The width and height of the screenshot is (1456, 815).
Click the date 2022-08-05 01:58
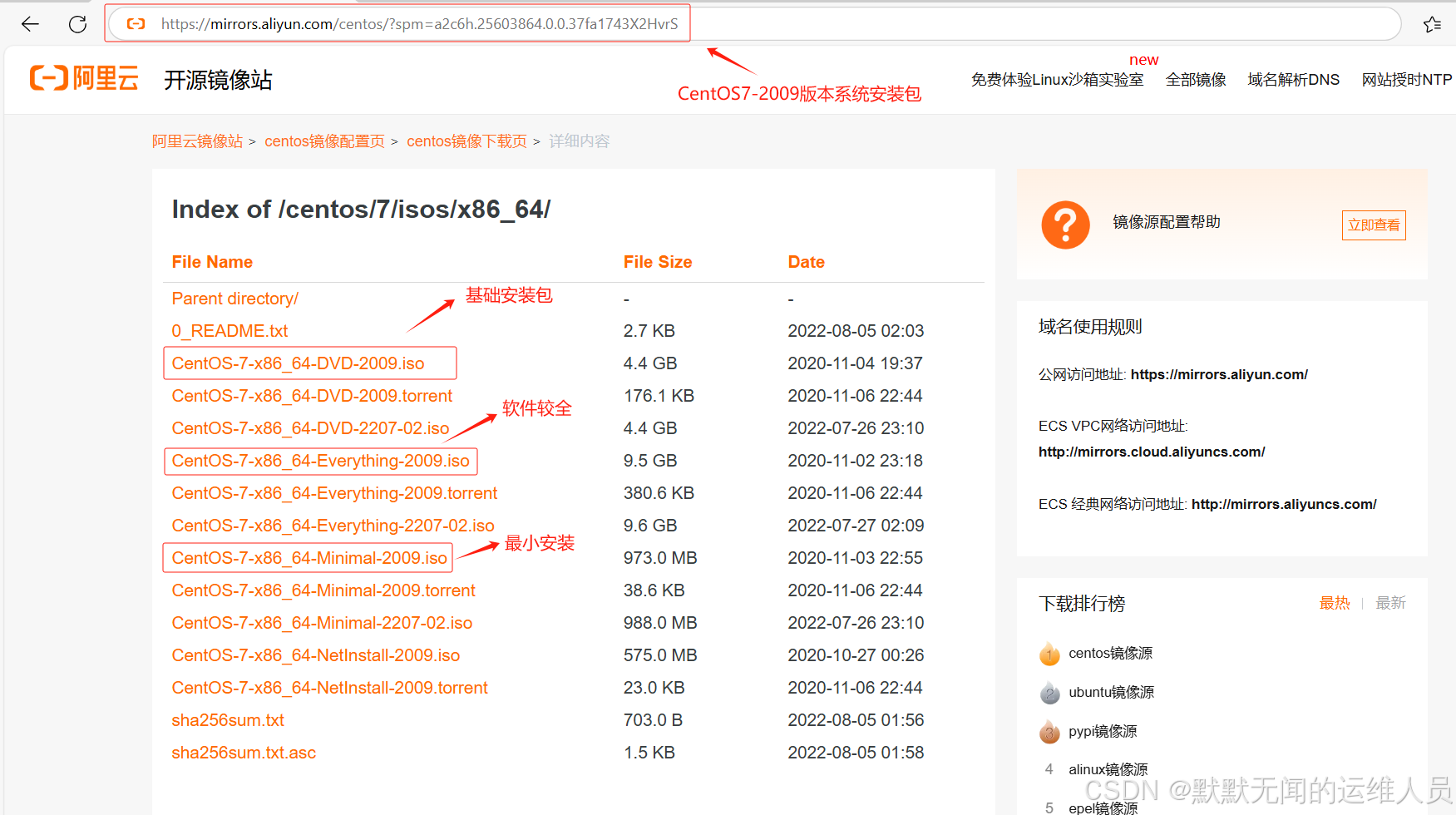coord(856,753)
